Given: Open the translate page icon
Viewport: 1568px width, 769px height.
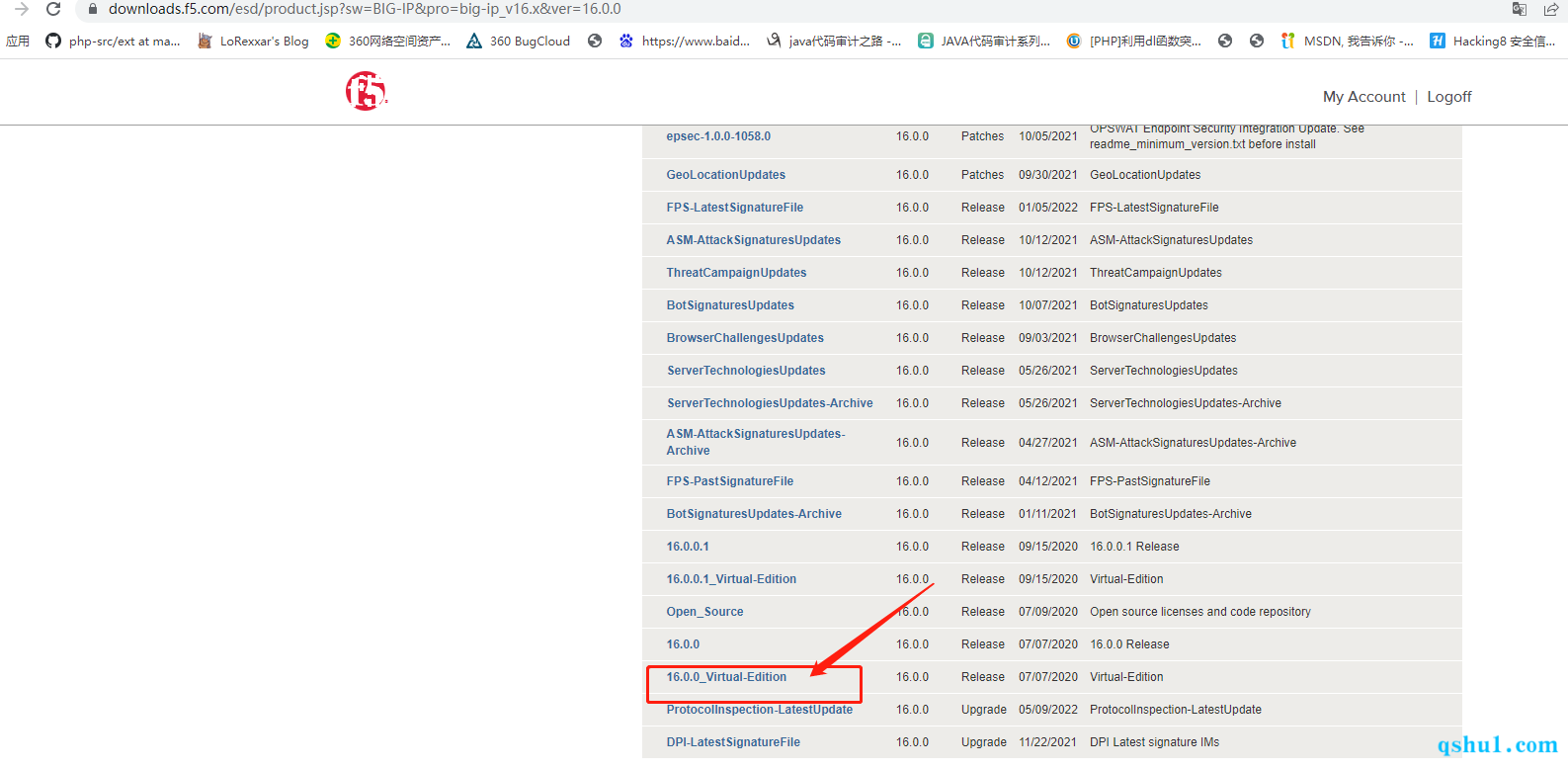Looking at the screenshot, I should (1520, 9).
